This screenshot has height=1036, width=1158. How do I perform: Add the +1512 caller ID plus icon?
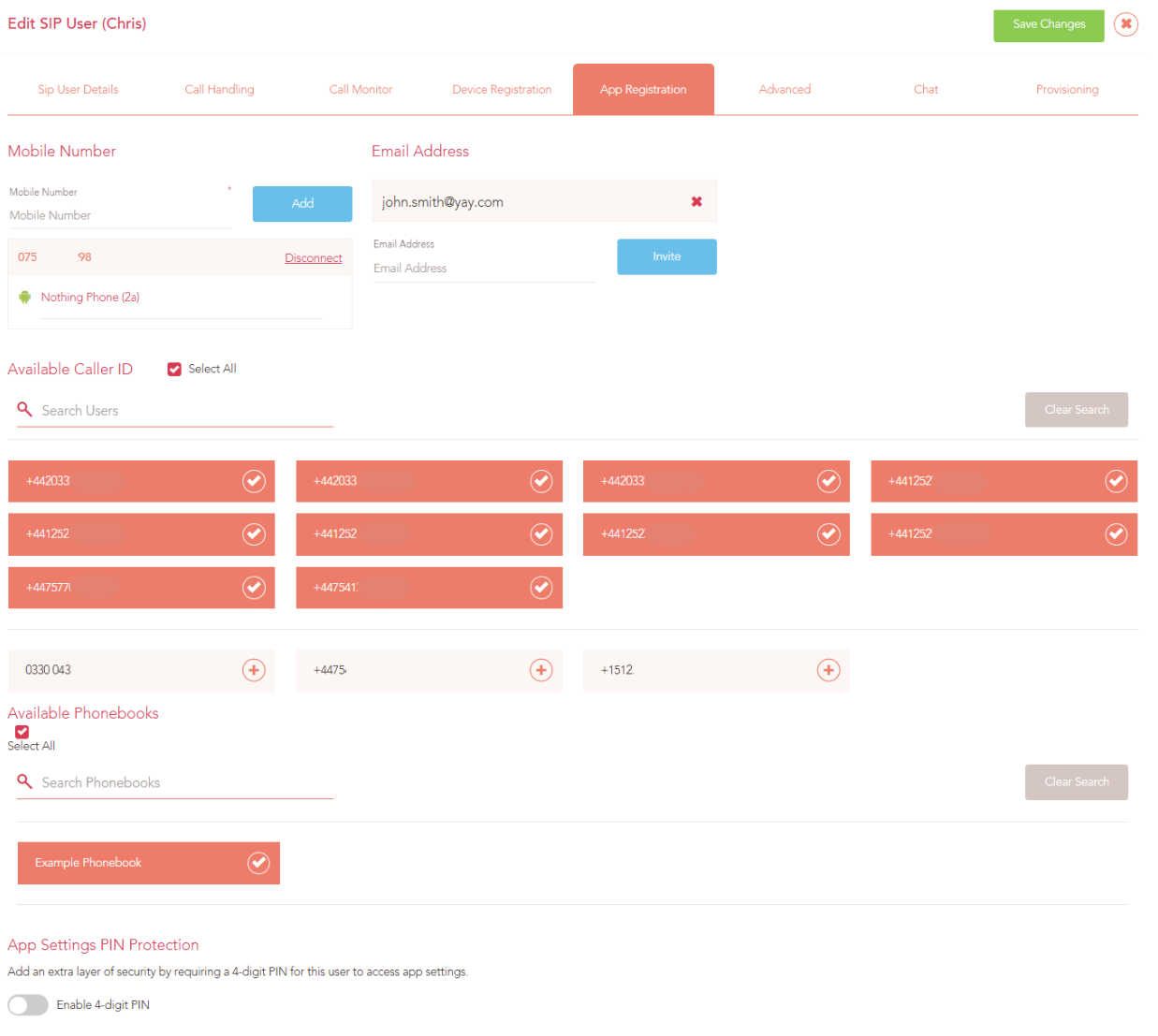(828, 670)
